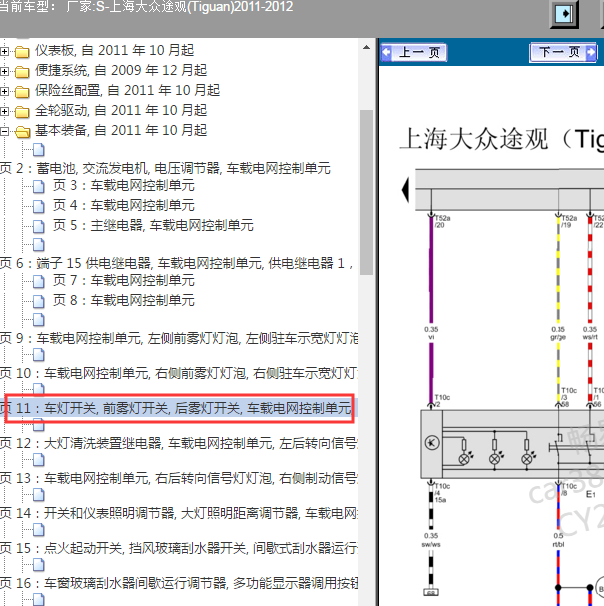Click the document icon above 页 9

click(39, 320)
